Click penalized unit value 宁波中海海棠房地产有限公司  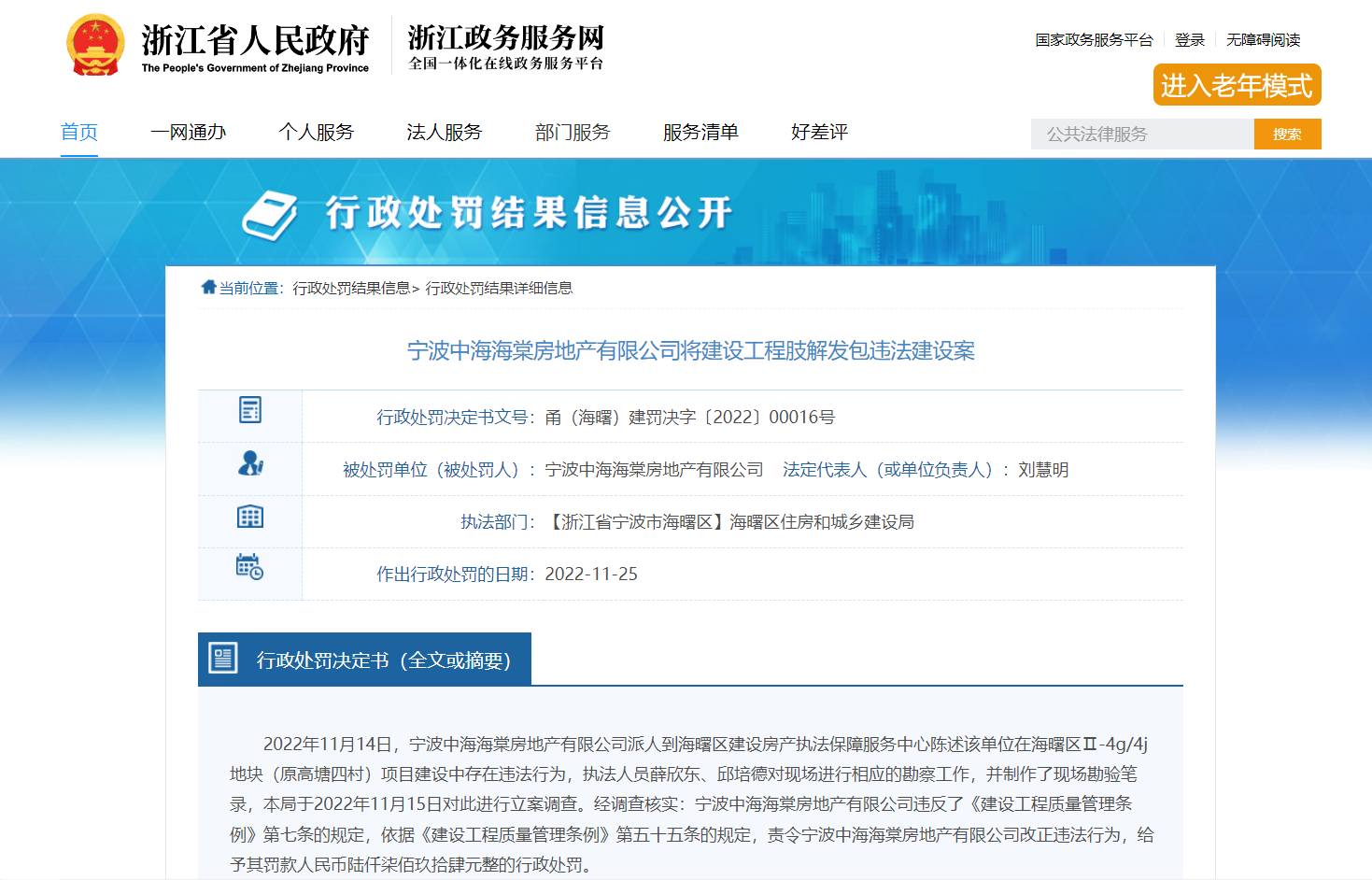[x=654, y=469]
